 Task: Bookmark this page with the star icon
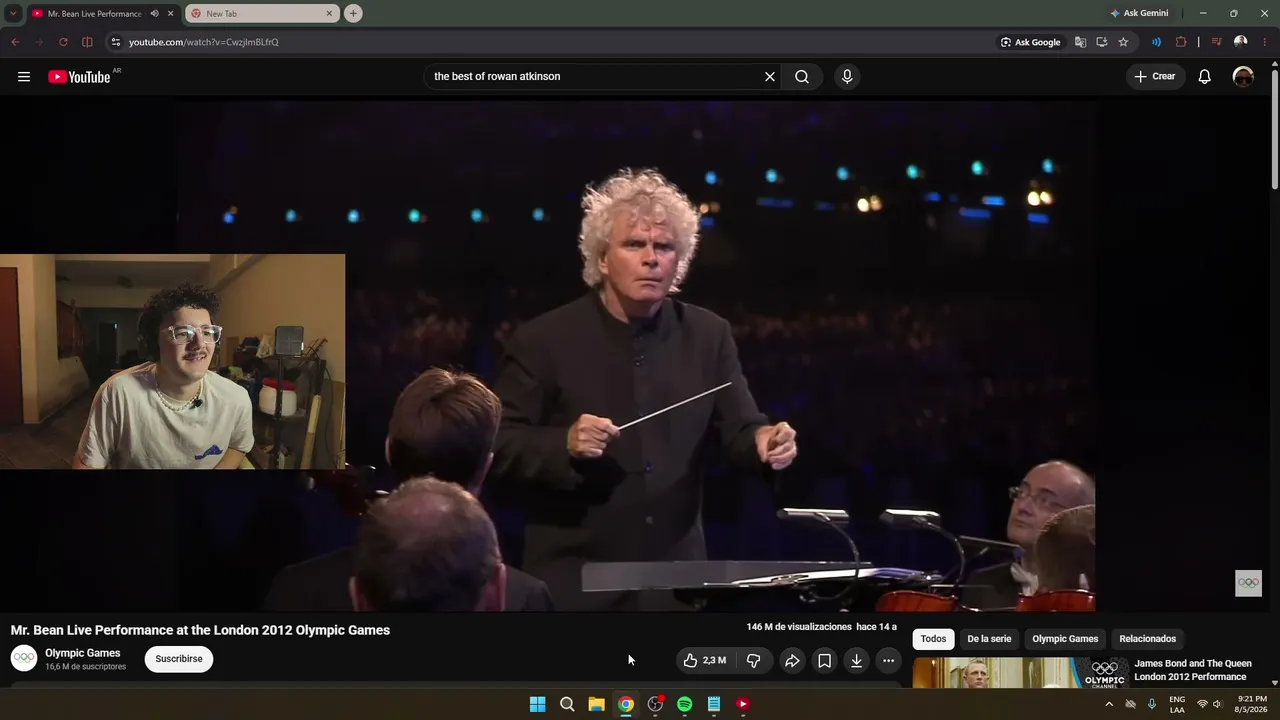pos(1123,42)
